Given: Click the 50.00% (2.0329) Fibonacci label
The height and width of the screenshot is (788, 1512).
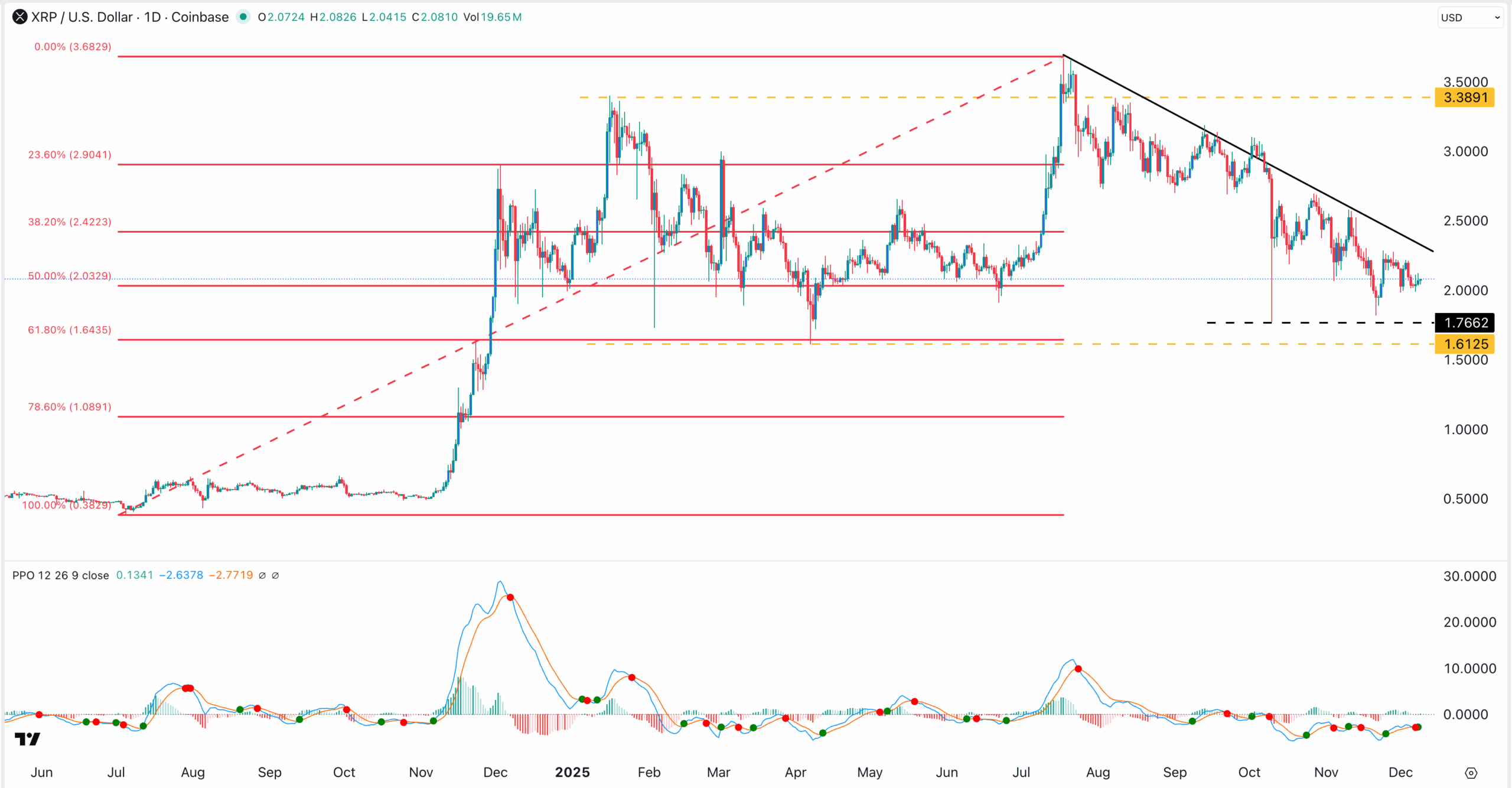Looking at the screenshot, I should [70, 276].
